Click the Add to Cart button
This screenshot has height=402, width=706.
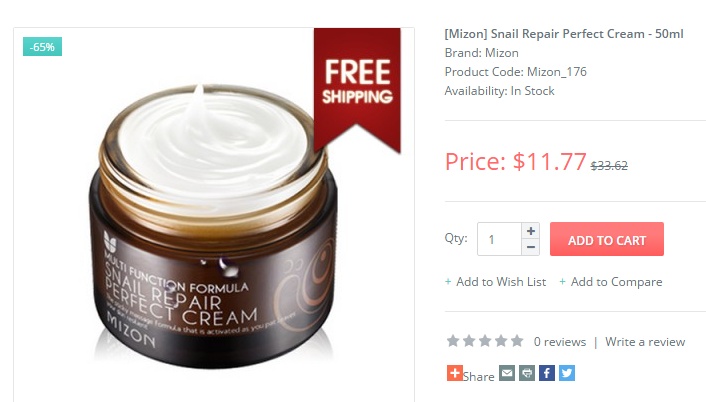tap(606, 239)
